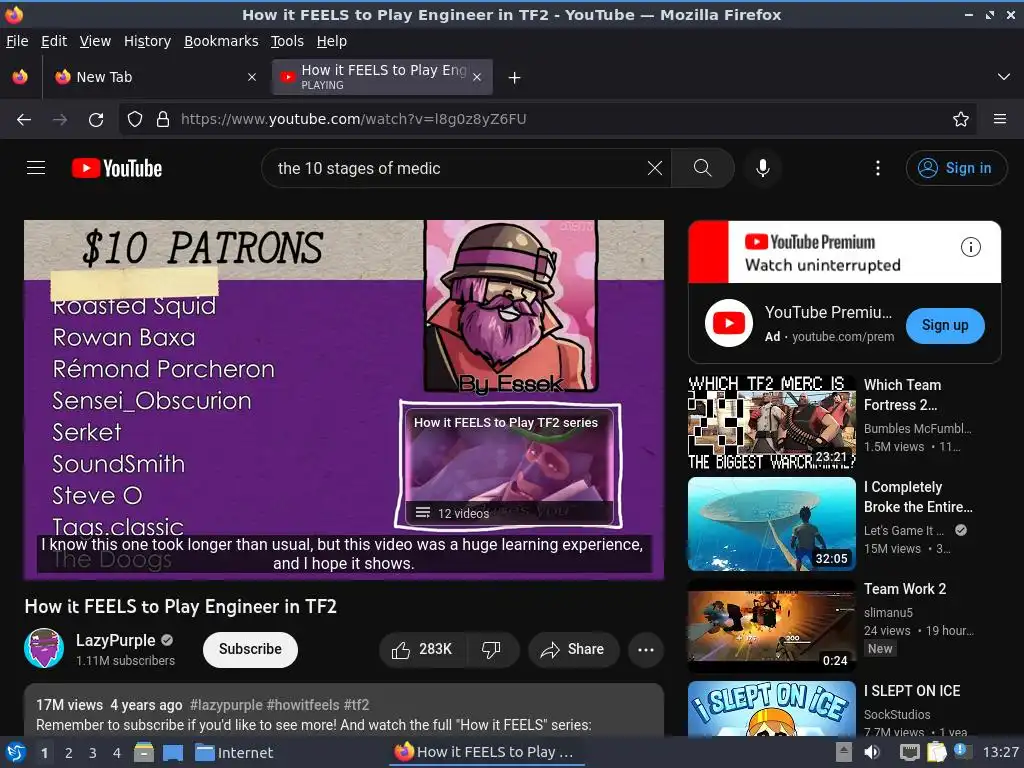Image resolution: width=1024 pixels, height=768 pixels.
Task: Open the YouTube guide hamburger menu
Action: coord(36,168)
